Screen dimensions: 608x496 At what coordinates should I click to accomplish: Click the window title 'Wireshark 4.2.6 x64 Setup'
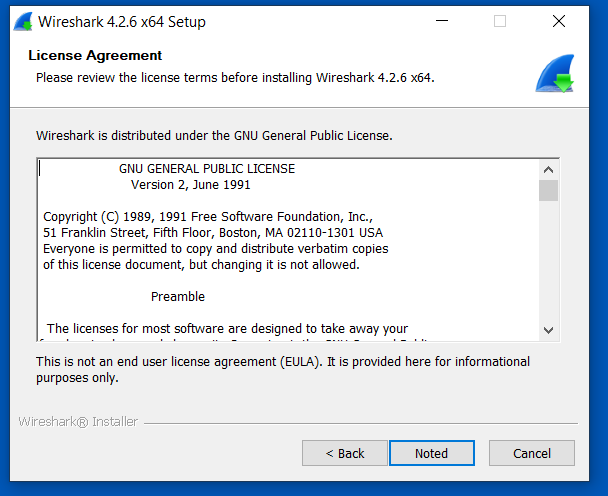pos(124,21)
